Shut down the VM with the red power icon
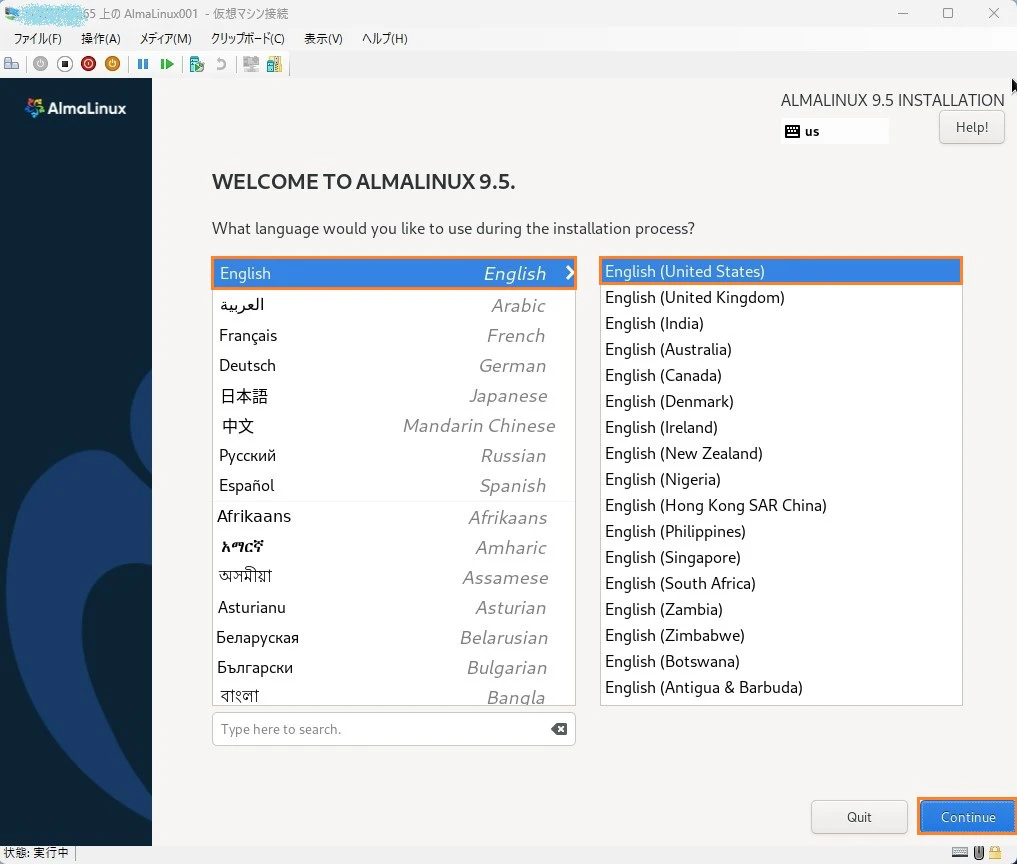The image size is (1017, 864). 88,64
